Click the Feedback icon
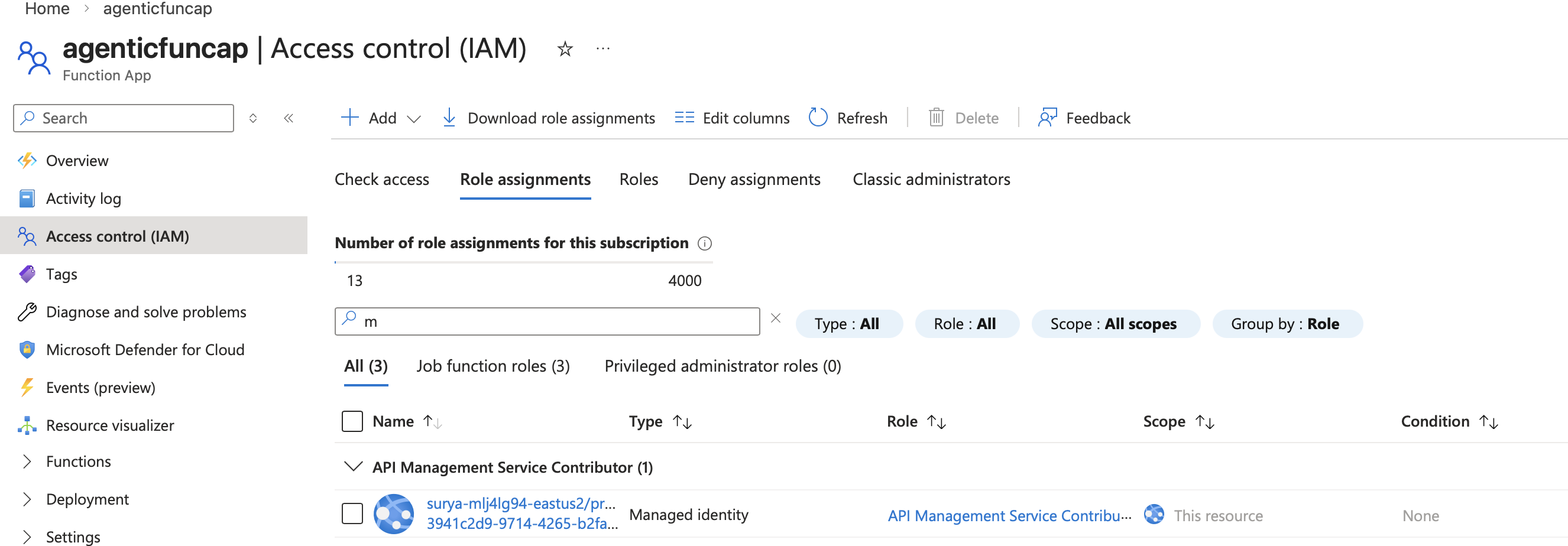 1047,118
